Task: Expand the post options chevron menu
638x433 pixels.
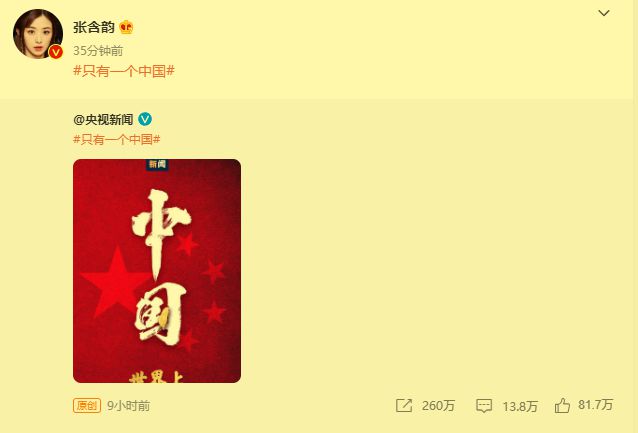Action: tap(604, 13)
